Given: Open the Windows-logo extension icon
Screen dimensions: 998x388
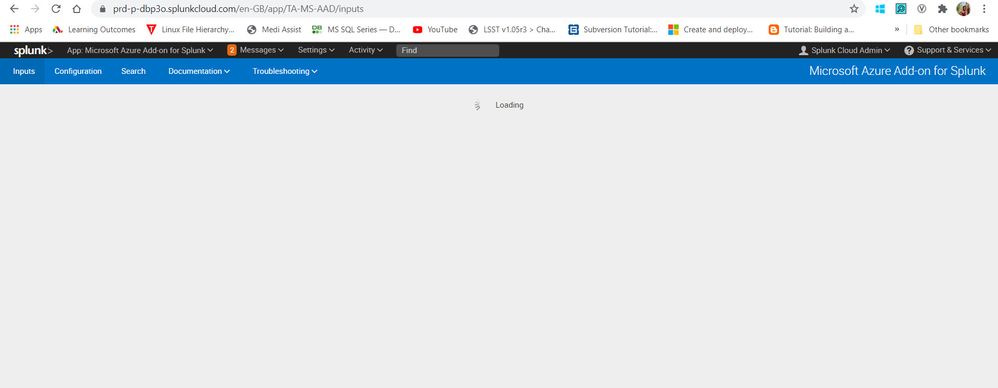Looking at the screenshot, I should (x=880, y=9).
